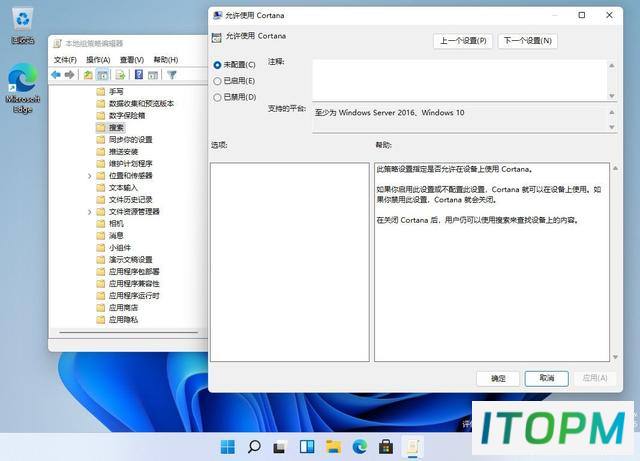The height and width of the screenshot is (461, 640).
Task: Open Widgets from the taskbar
Action: coord(307,446)
